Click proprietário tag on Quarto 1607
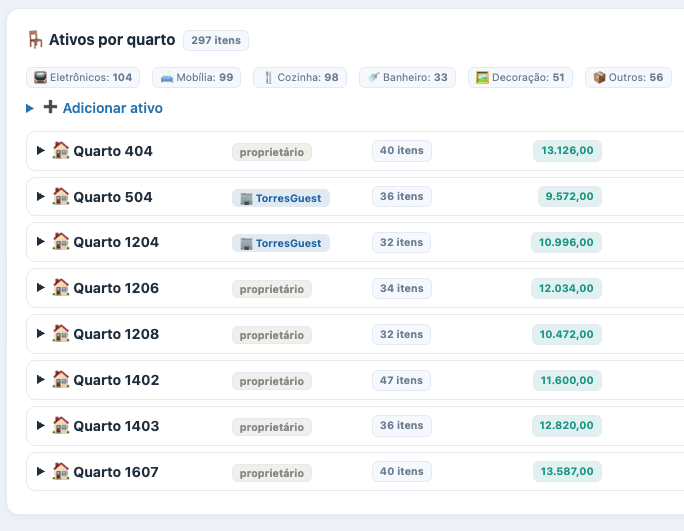684x531 pixels. (272, 473)
